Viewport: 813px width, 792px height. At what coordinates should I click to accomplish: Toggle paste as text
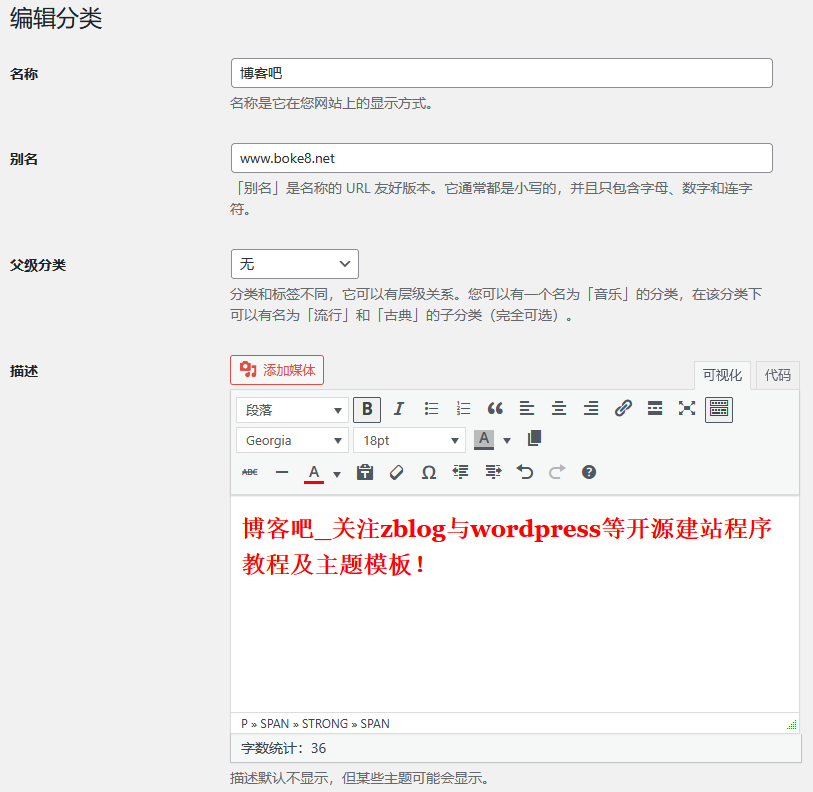365,473
